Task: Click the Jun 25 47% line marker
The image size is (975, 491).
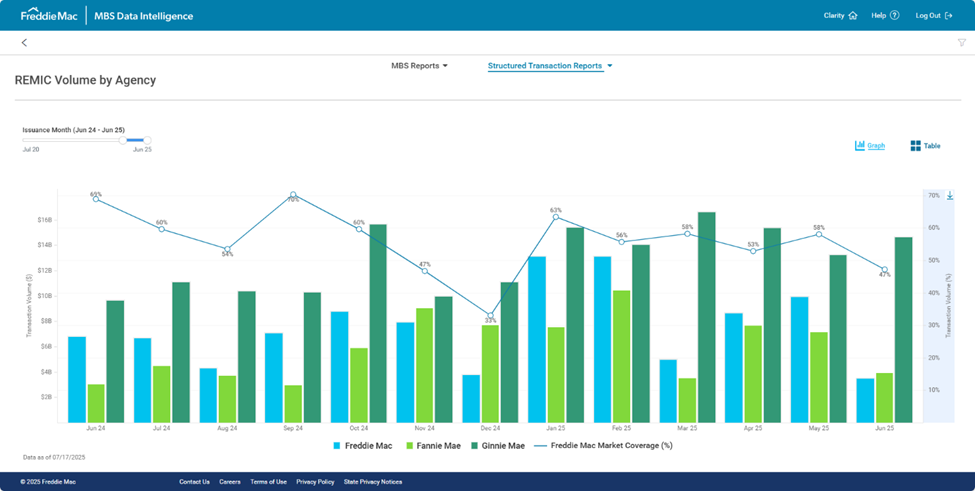Action: (884, 270)
